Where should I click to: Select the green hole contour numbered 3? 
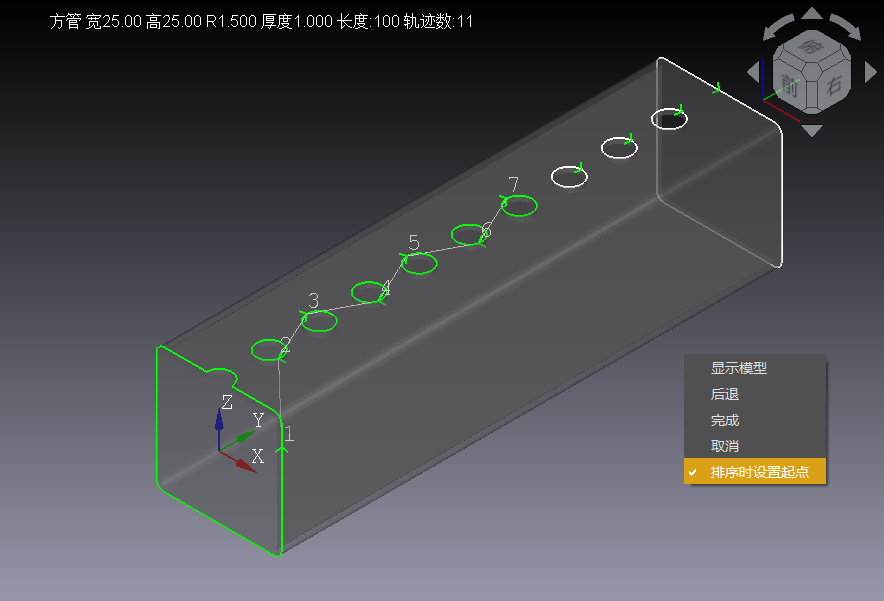(319, 321)
